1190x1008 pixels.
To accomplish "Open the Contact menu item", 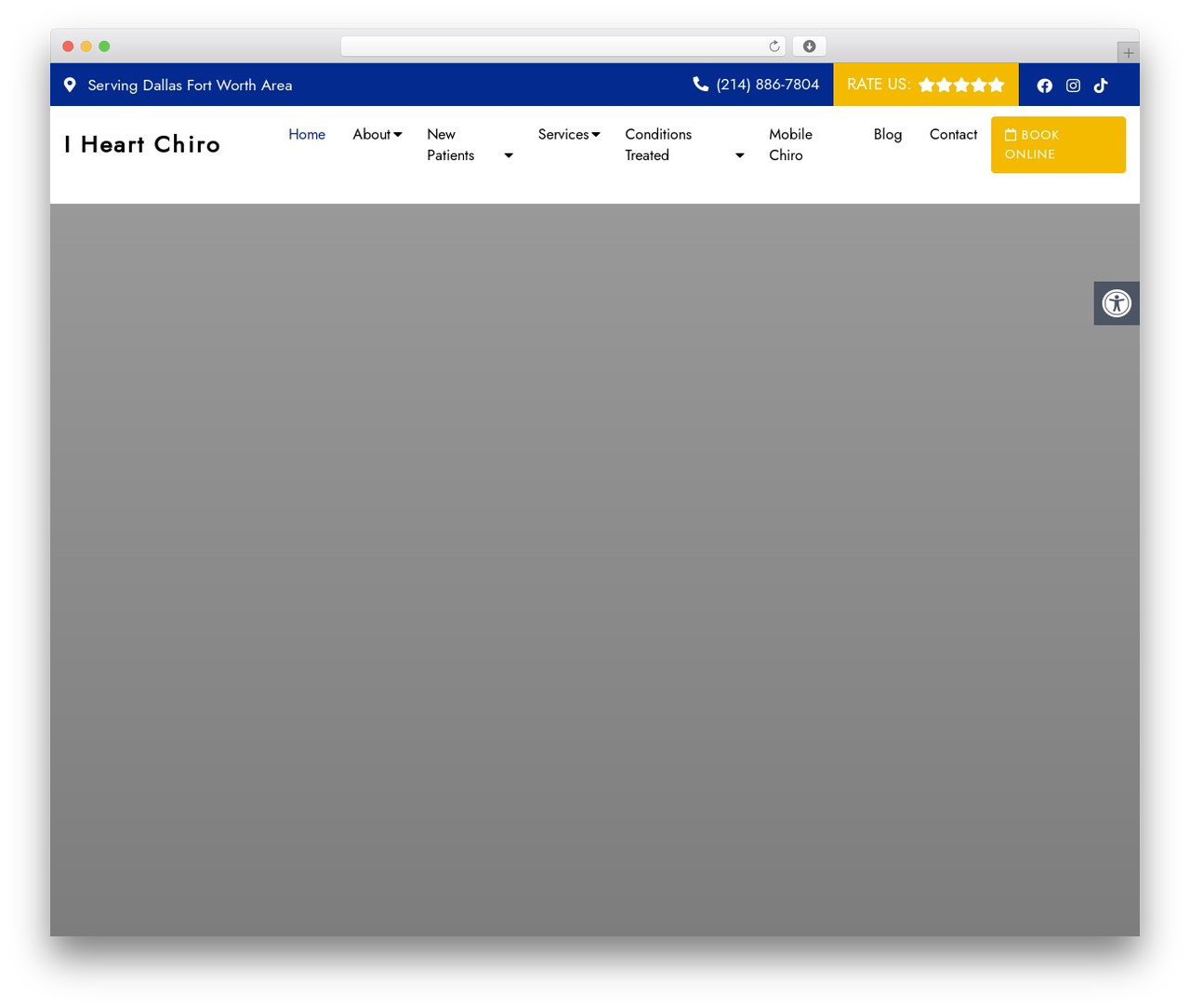I will coord(953,134).
